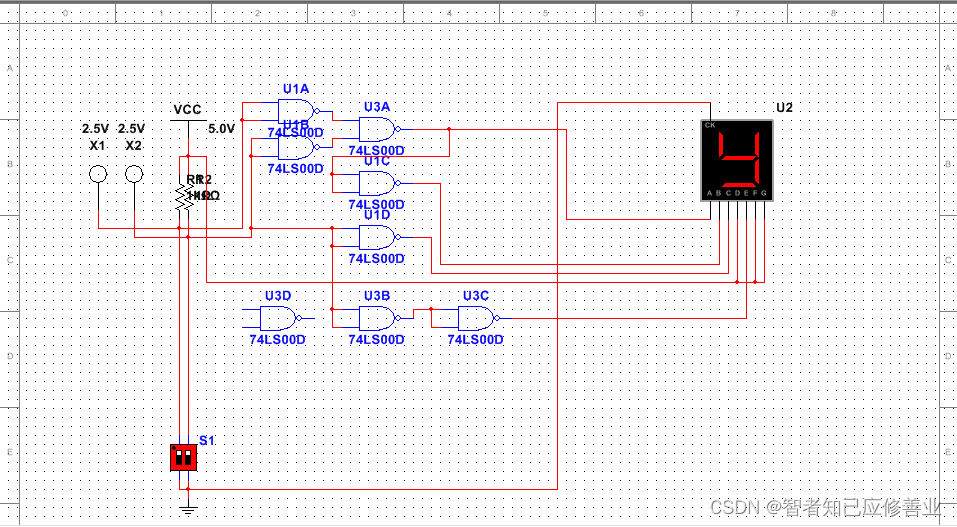
Task: Click the X1 label text
Action: 97,145
